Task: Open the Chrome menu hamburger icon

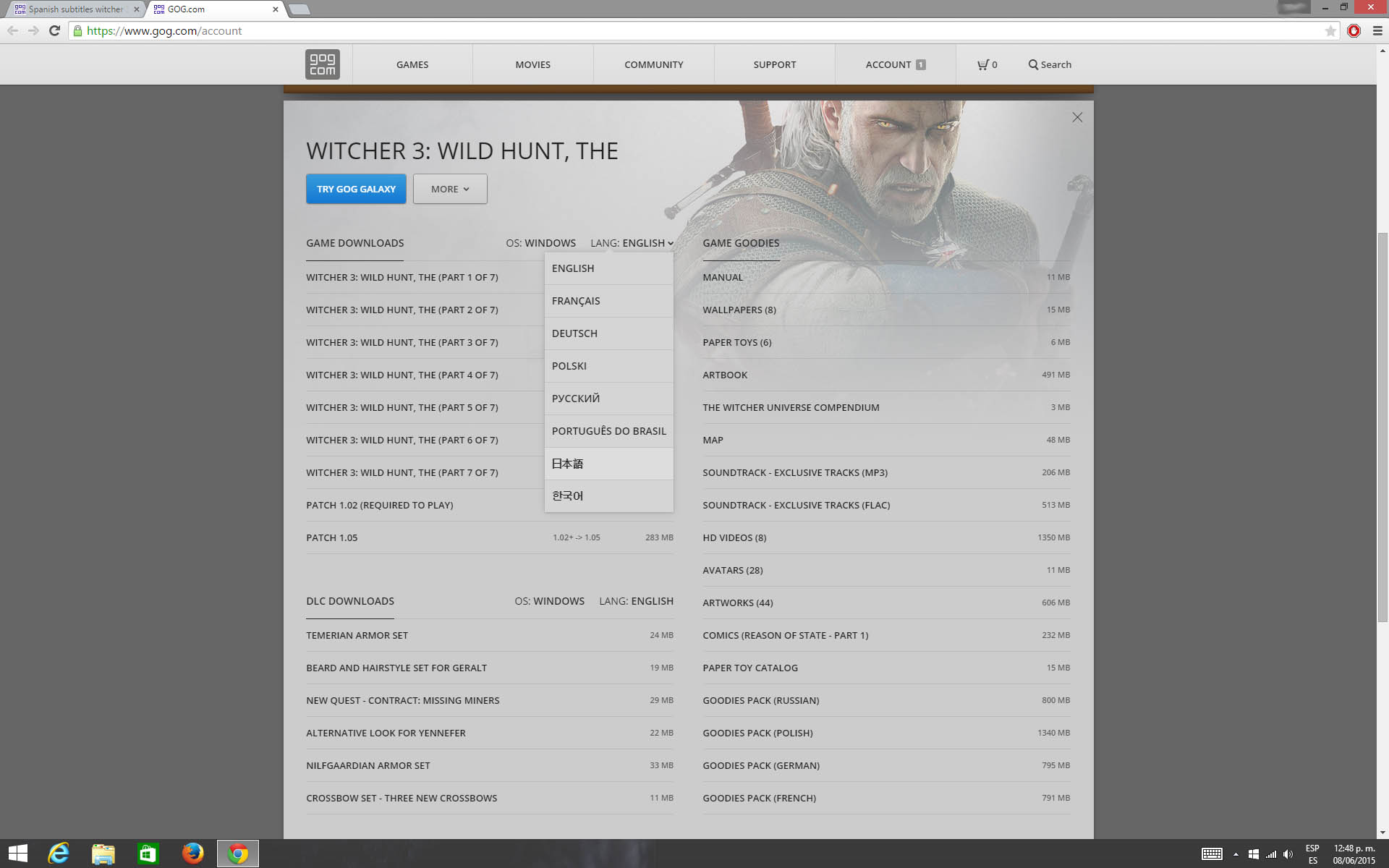Action: tap(1377, 30)
